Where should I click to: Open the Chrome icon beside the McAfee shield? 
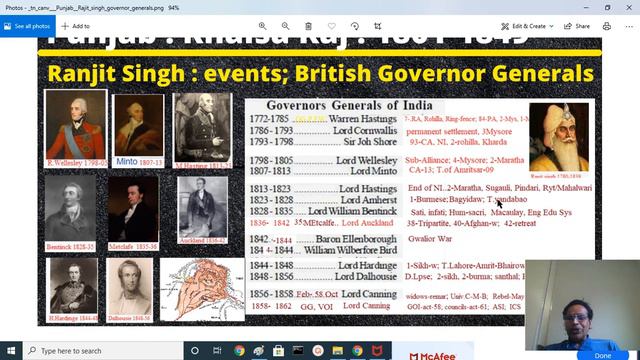(358, 351)
